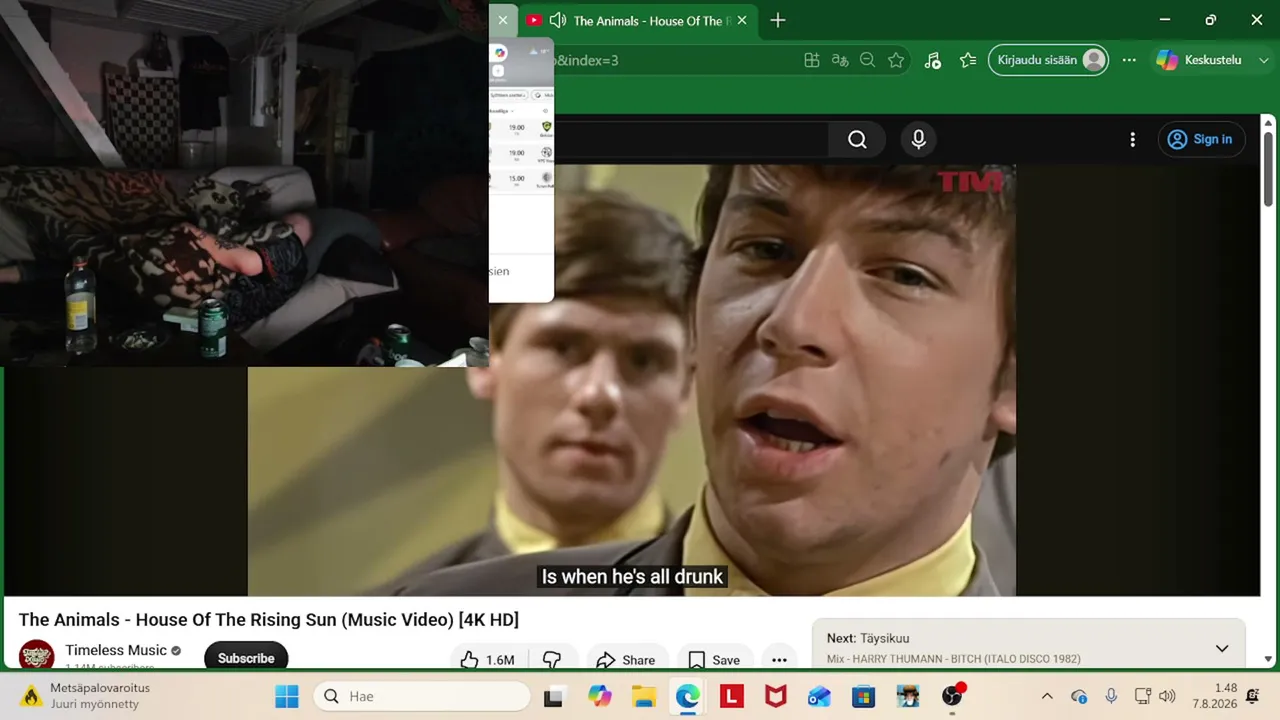Open more actions ellipsis beside Save

click(x=779, y=659)
